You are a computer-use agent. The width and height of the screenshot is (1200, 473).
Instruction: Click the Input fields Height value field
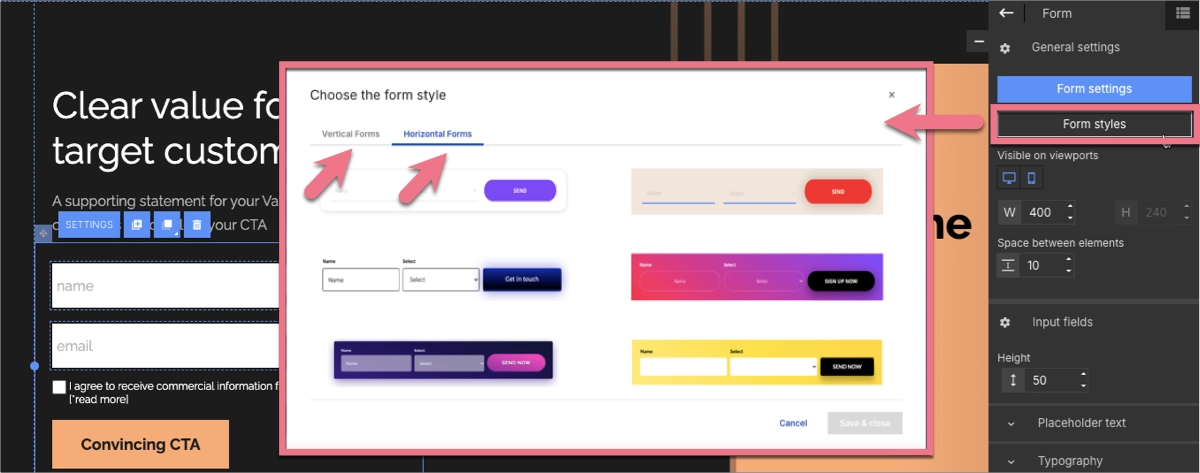(1049, 380)
